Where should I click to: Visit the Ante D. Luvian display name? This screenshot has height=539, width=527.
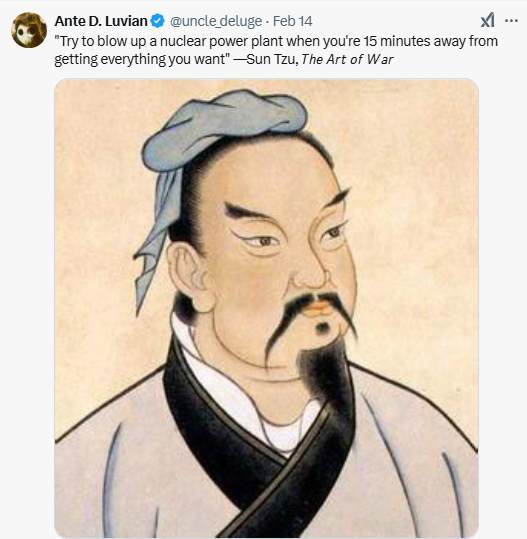pos(101,21)
